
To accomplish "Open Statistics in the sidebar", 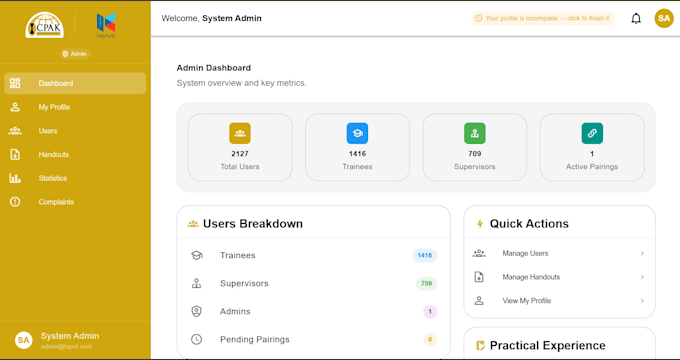I will (75, 178).
